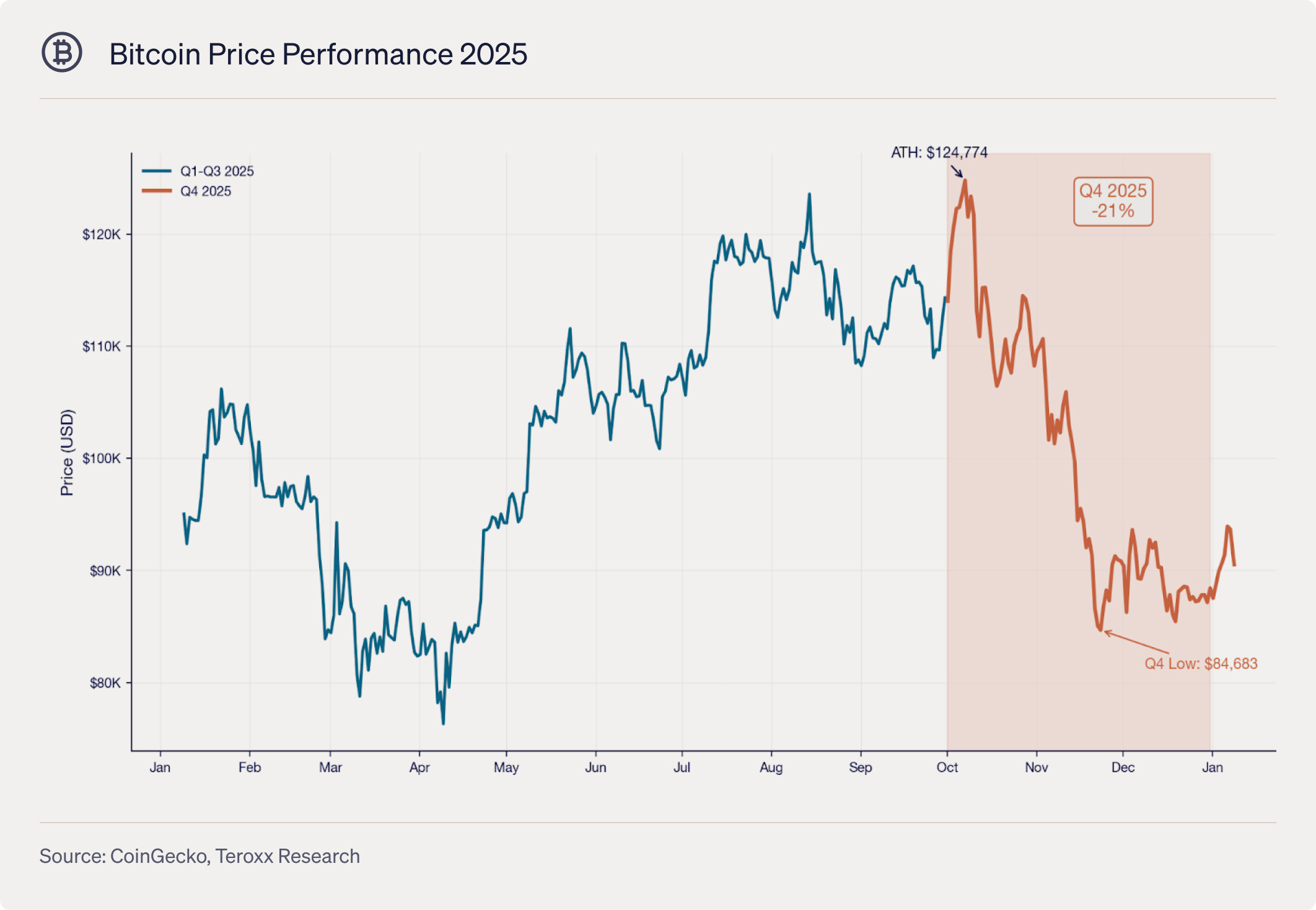Click the Bitcoin logo icon
This screenshot has height=910, width=1316.
62,53
